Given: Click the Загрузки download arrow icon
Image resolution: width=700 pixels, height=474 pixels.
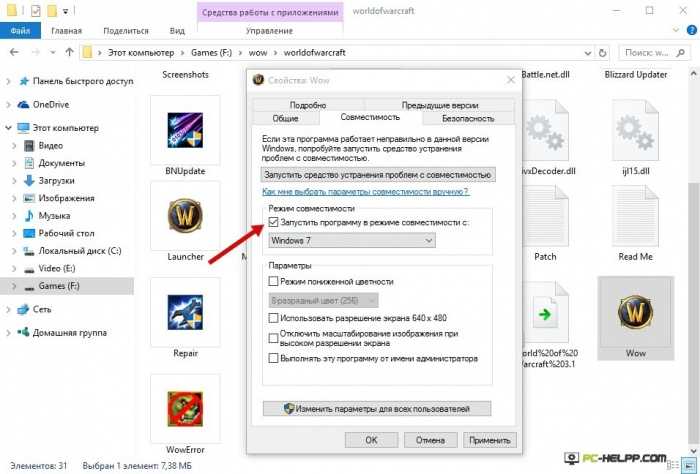Looking at the screenshot, I should point(29,180).
